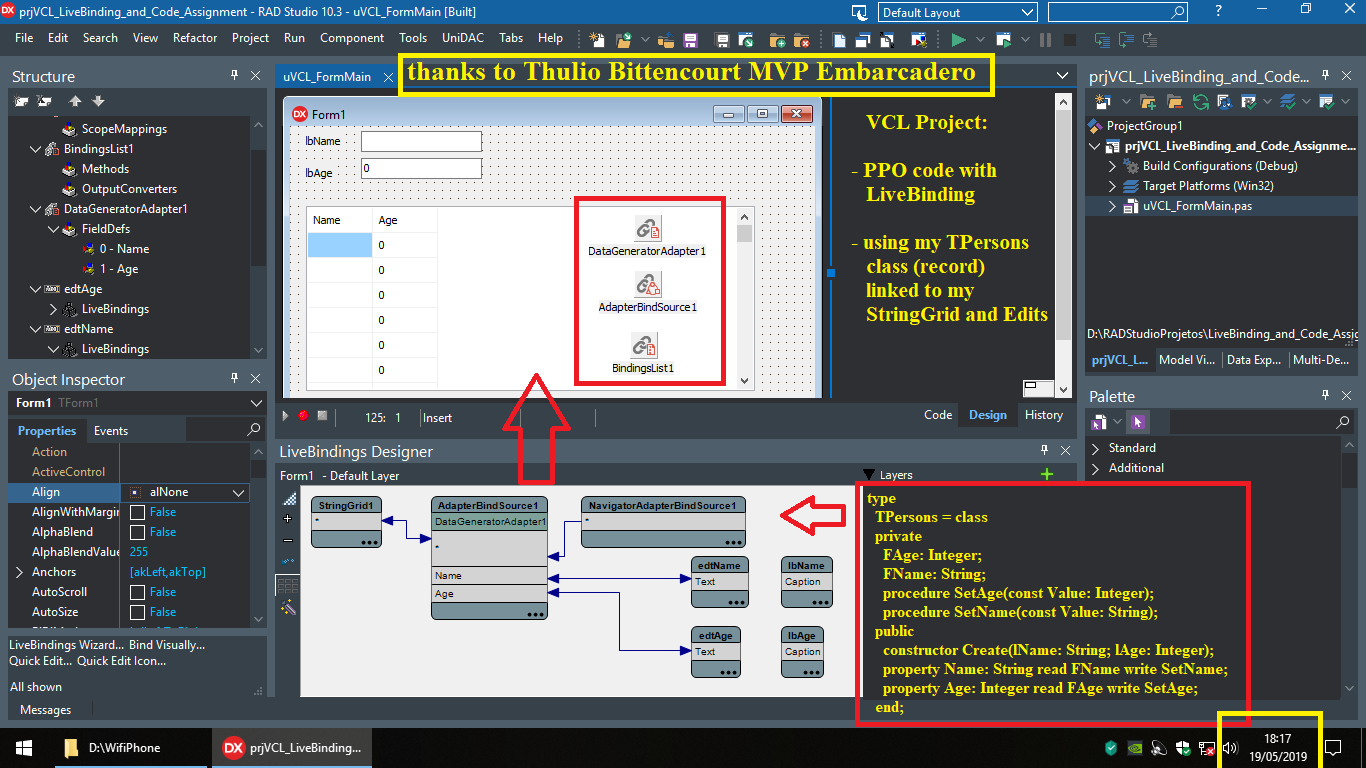Toggle the AutoScroll checkbox
This screenshot has height=768, width=1366.
(x=137, y=592)
